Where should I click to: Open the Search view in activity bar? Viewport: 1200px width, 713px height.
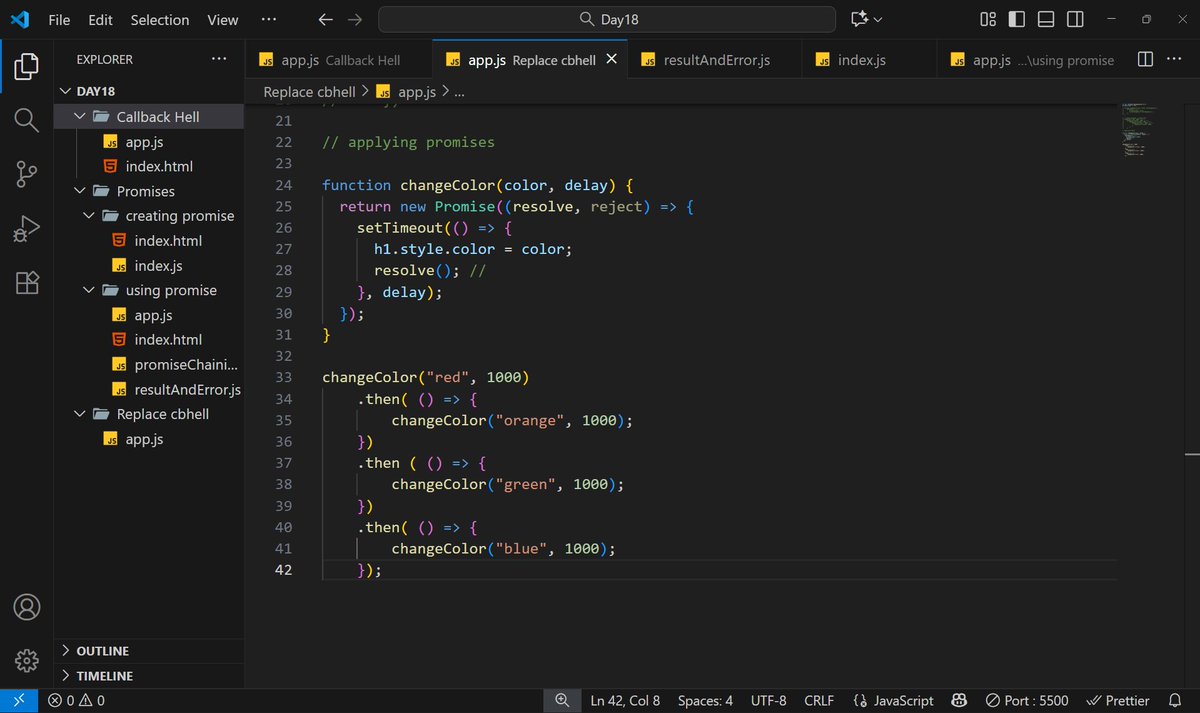[x=27, y=121]
